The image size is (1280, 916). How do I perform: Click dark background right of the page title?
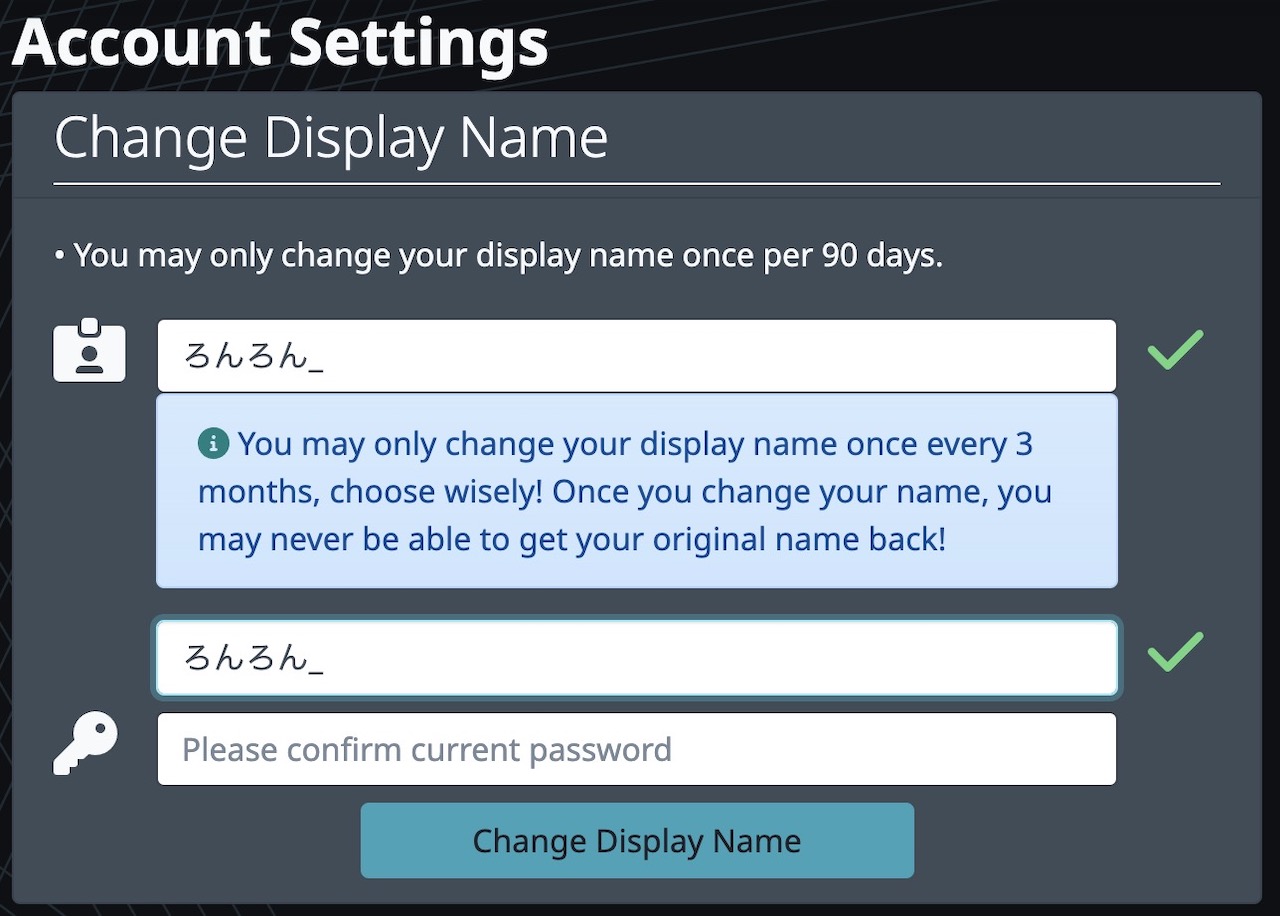click(x=900, y=44)
